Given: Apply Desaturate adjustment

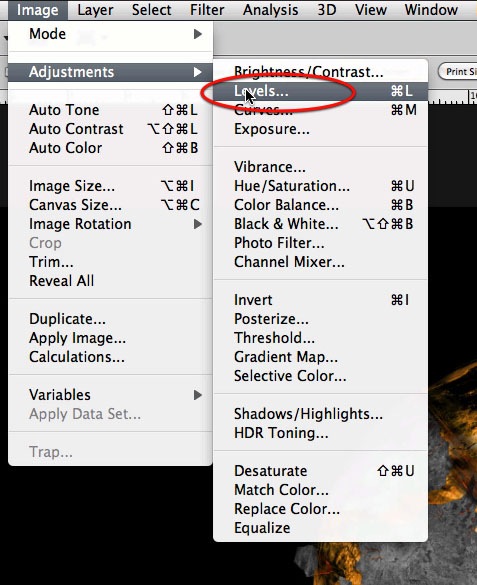Looking at the screenshot, I should (320, 471).
